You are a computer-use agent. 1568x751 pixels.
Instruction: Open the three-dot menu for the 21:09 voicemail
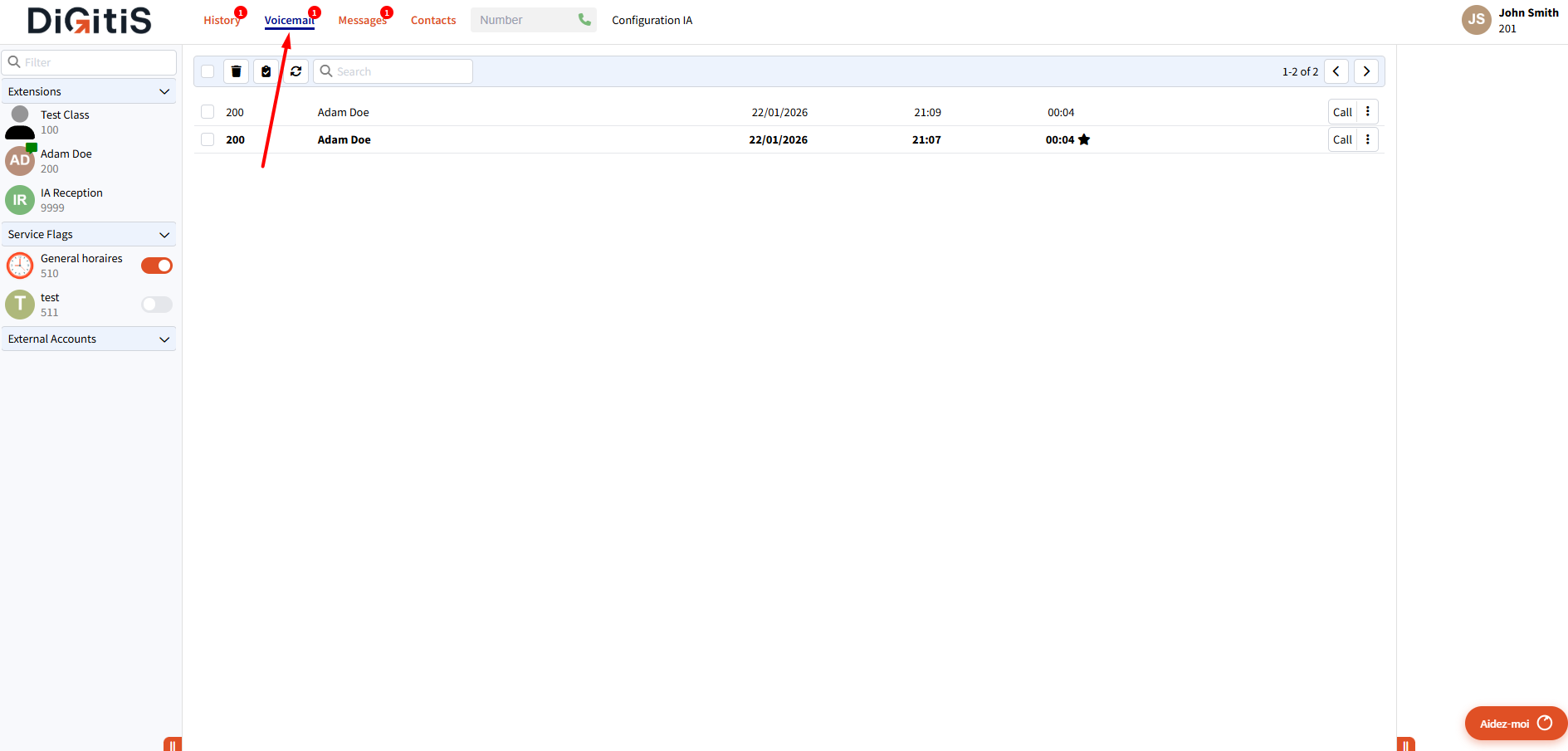pyautogui.click(x=1368, y=111)
